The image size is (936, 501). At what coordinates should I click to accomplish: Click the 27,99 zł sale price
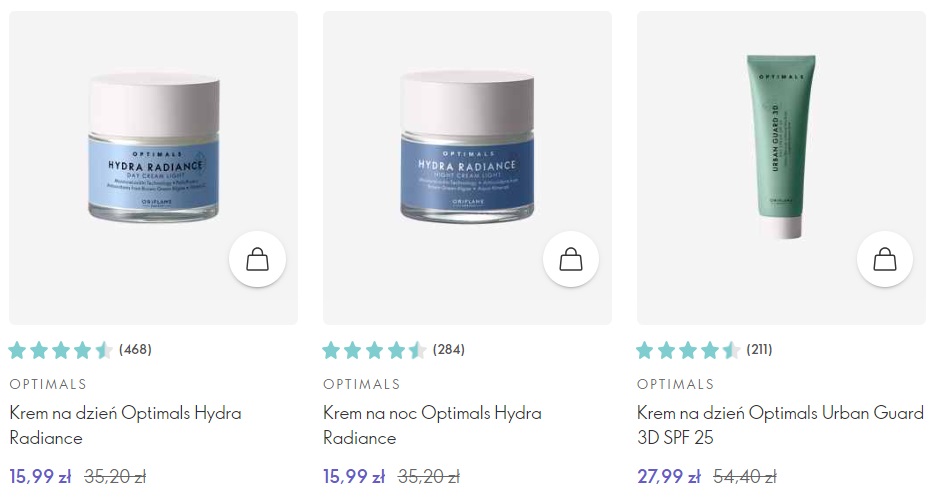pyautogui.click(x=669, y=477)
